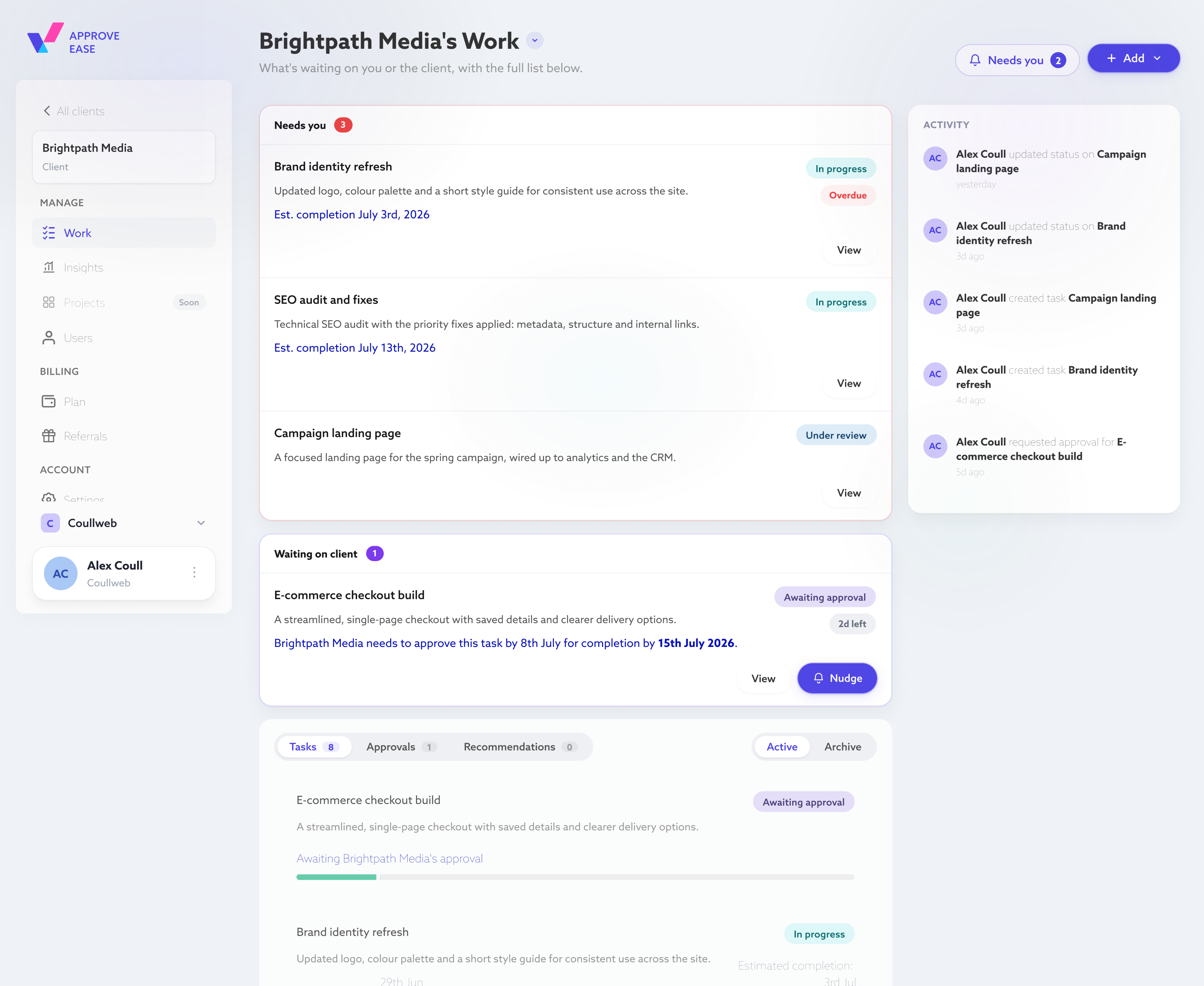
Task: View the Campaign landing page task
Action: (849, 493)
